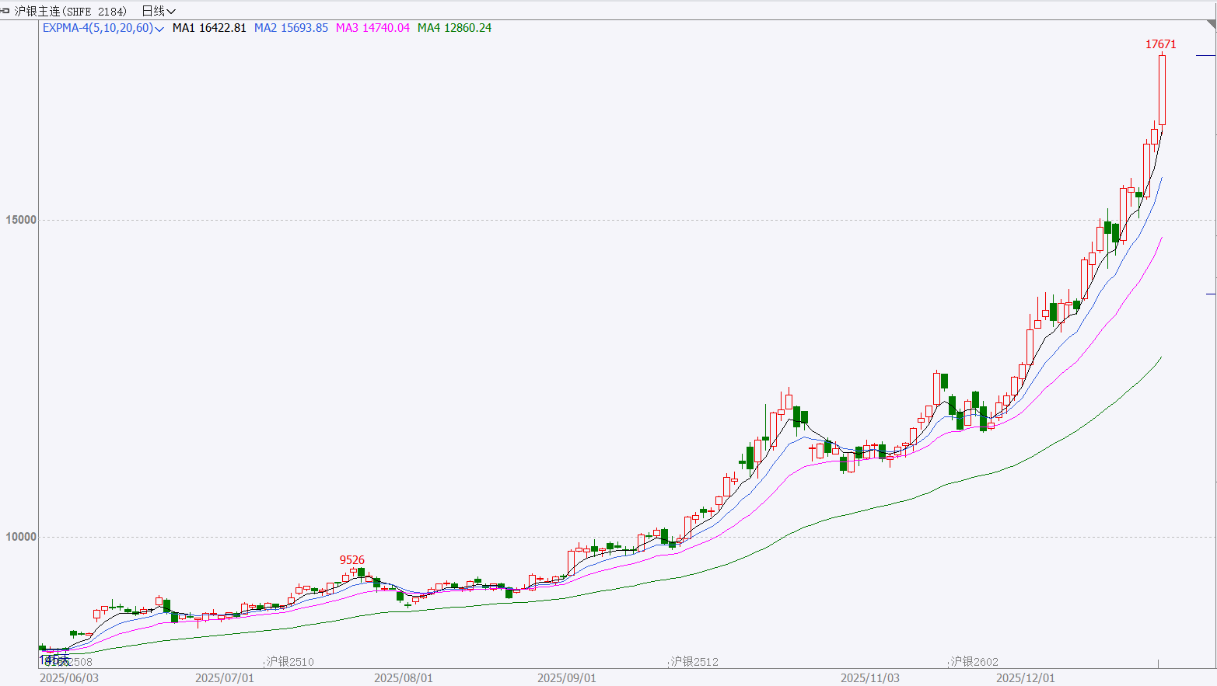The height and width of the screenshot is (686, 1217).
Task: Select the green MA4 12860.24 label
Action: point(454,28)
